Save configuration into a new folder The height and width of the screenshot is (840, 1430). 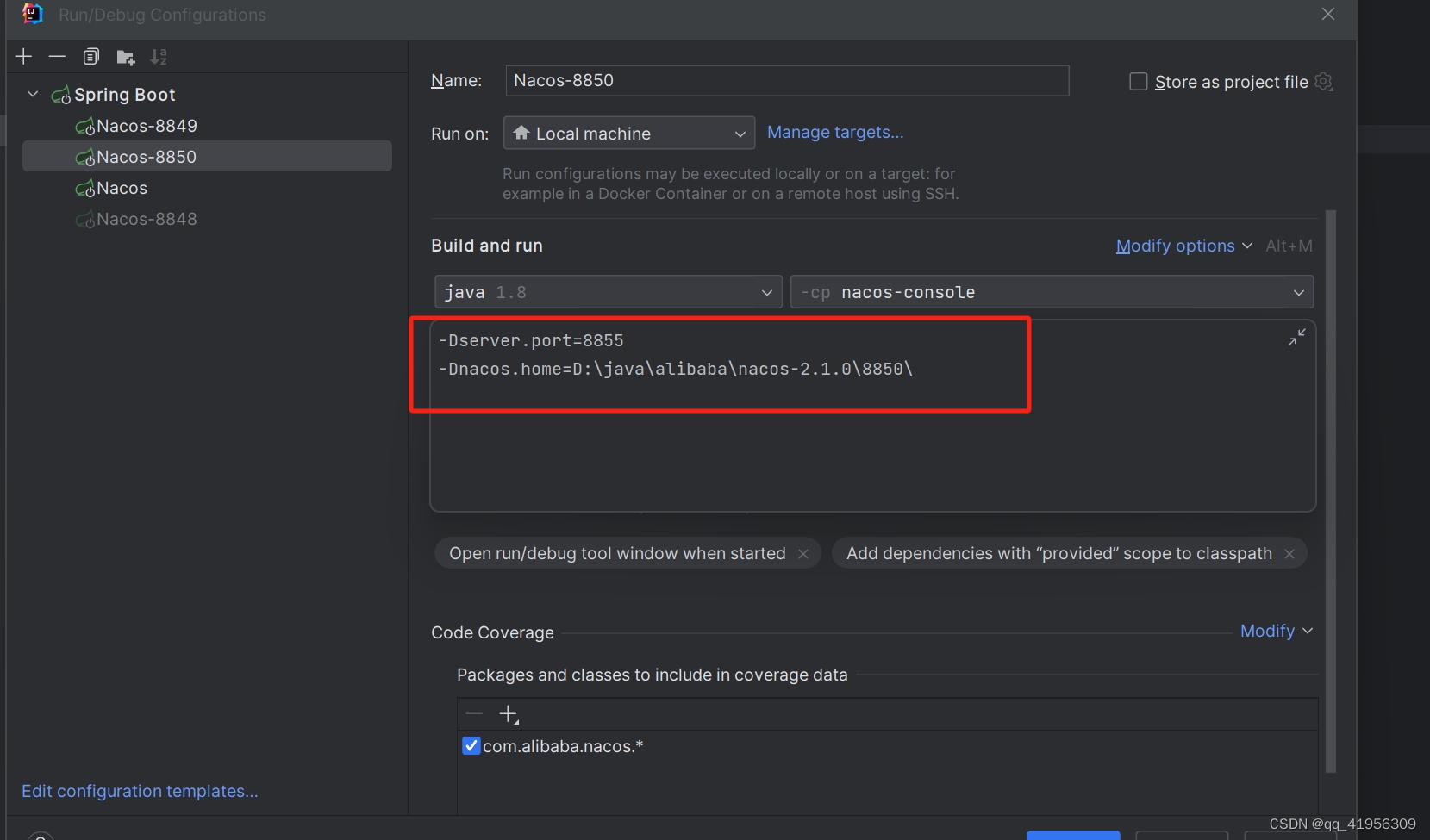(x=126, y=58)
